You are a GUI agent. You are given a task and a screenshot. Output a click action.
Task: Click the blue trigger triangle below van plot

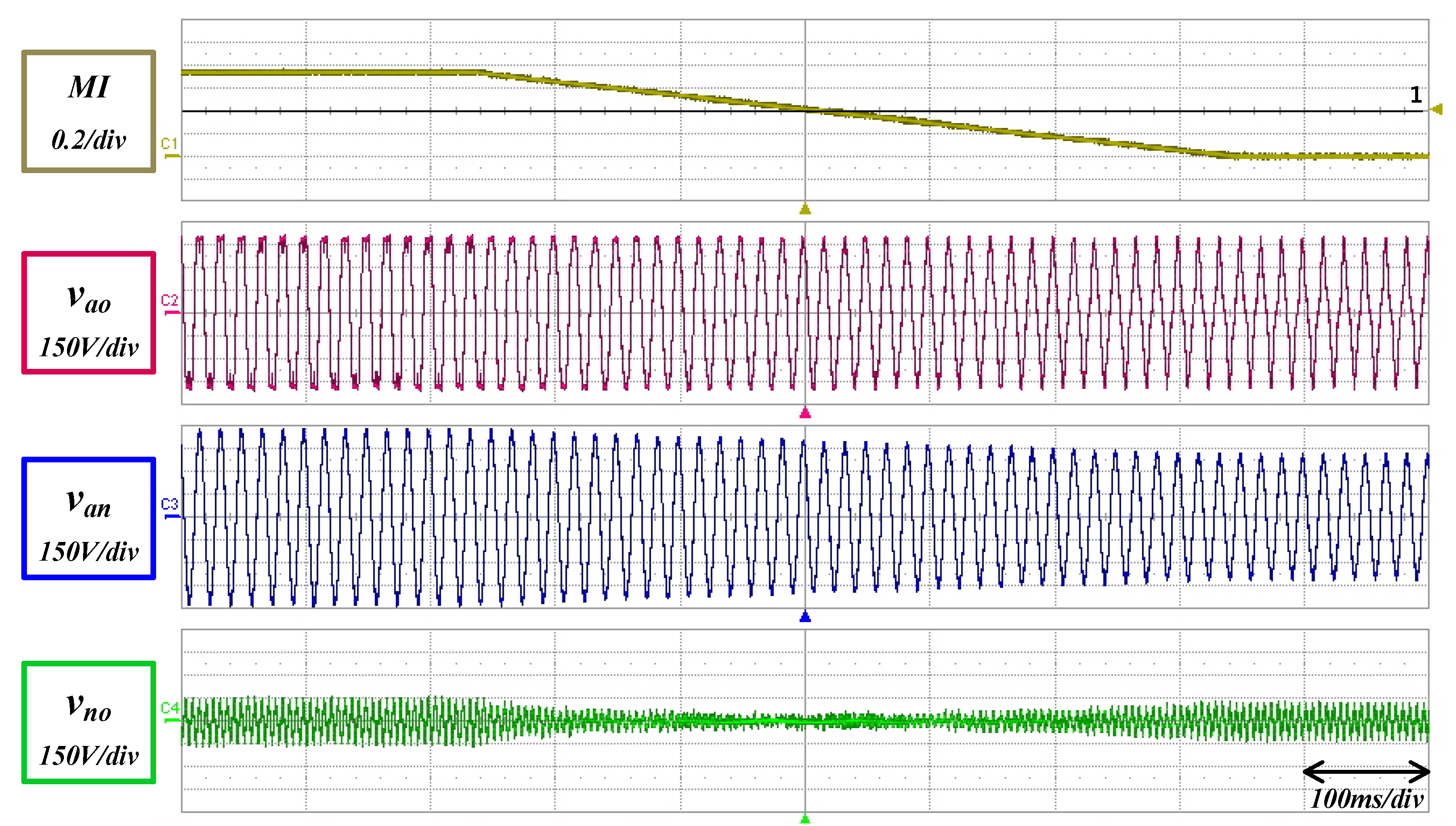(805, 617)
